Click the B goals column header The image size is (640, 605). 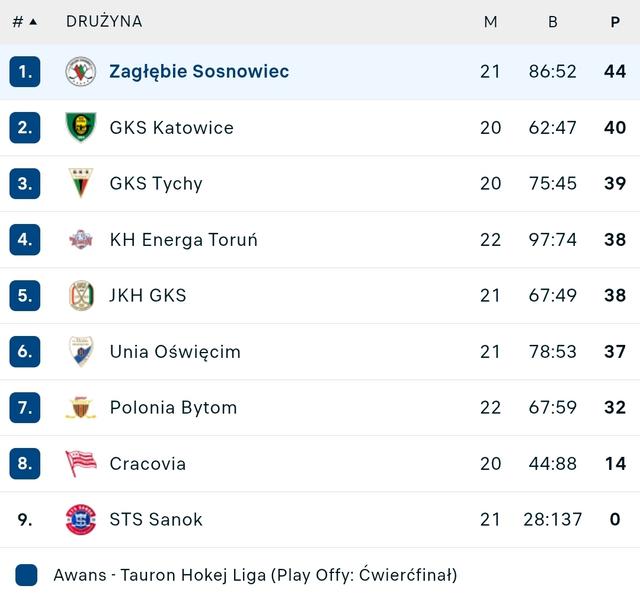553,21
